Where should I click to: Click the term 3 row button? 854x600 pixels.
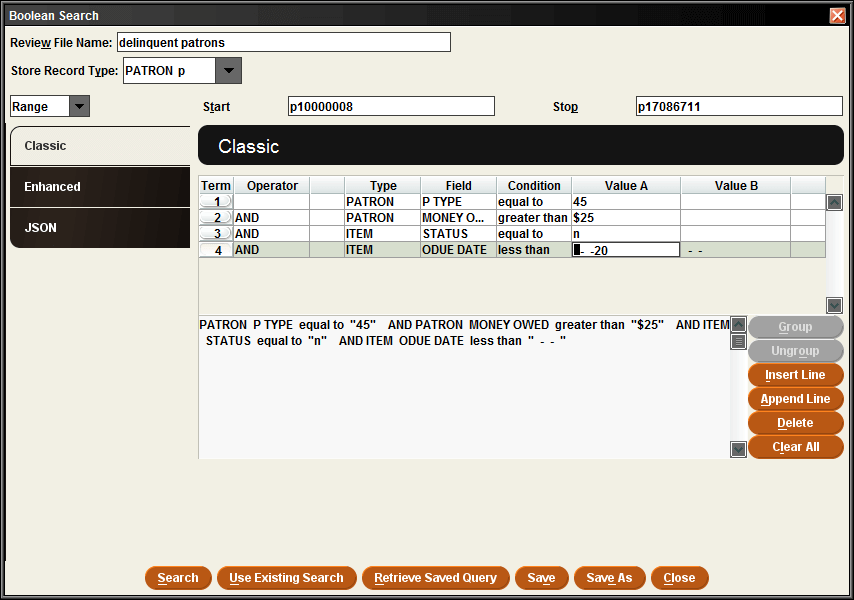click(x=216, y=234)
